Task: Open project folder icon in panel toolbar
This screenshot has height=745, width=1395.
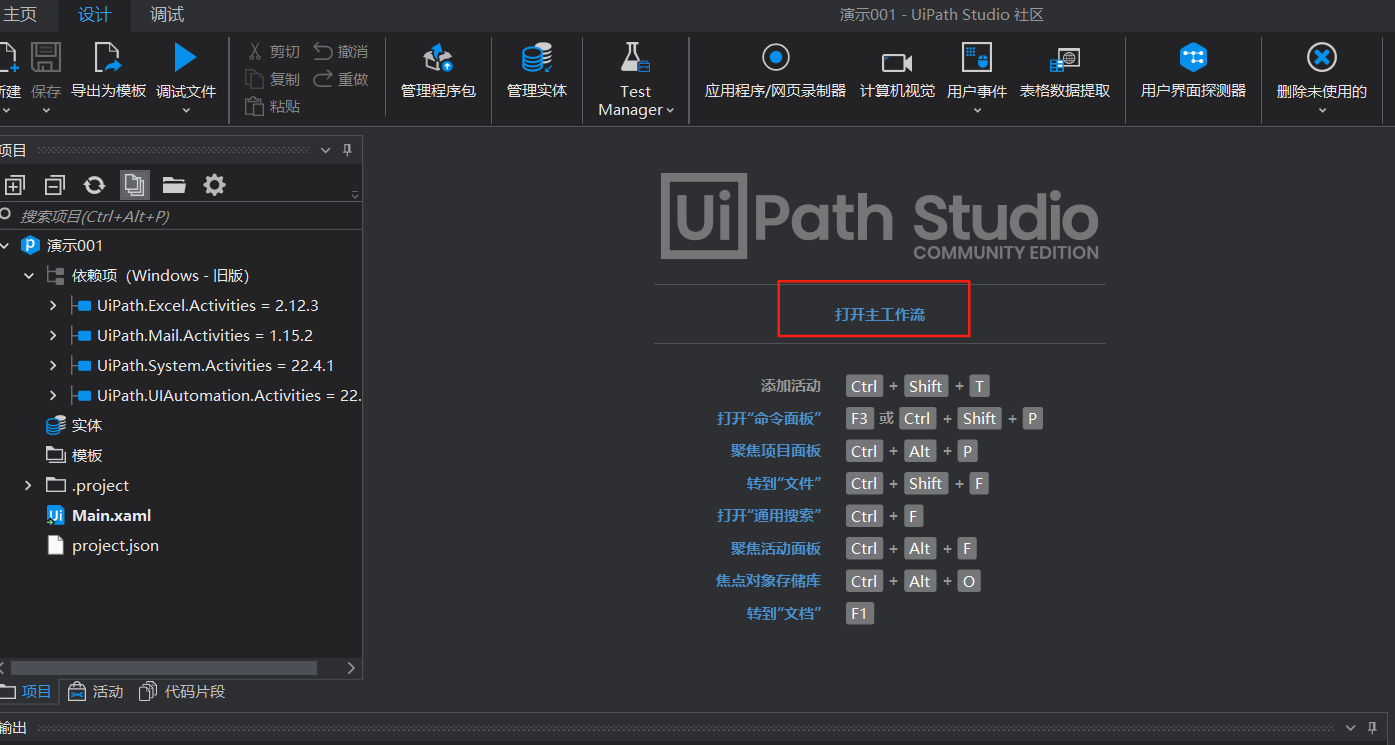Action: click(x=174, y=184)
